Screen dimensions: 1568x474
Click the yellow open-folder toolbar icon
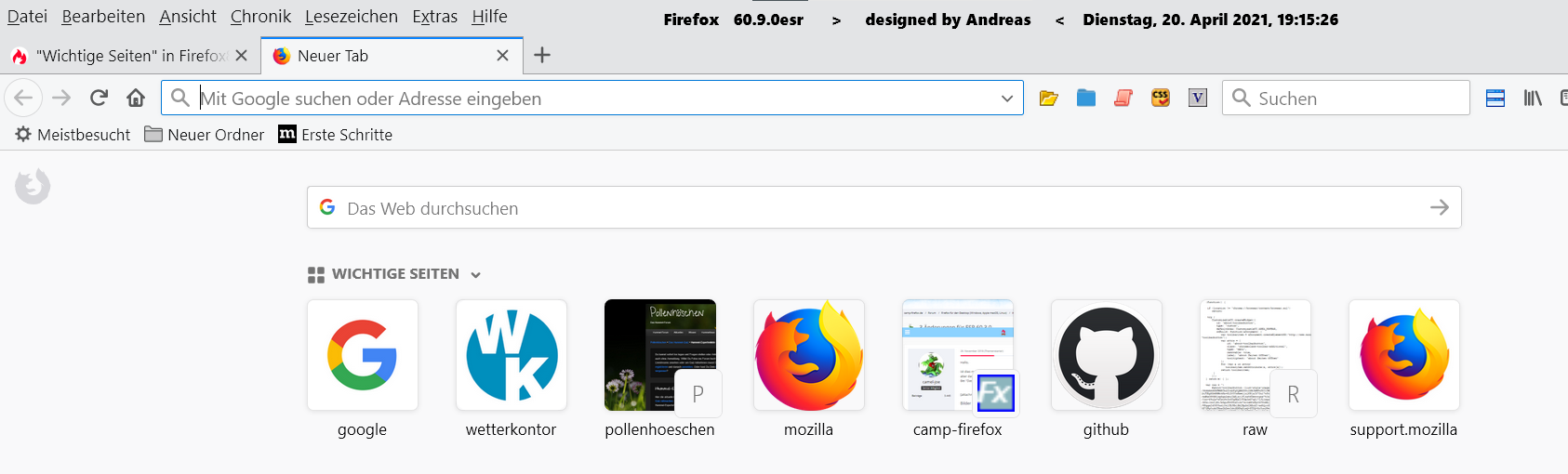[1048, 98]
